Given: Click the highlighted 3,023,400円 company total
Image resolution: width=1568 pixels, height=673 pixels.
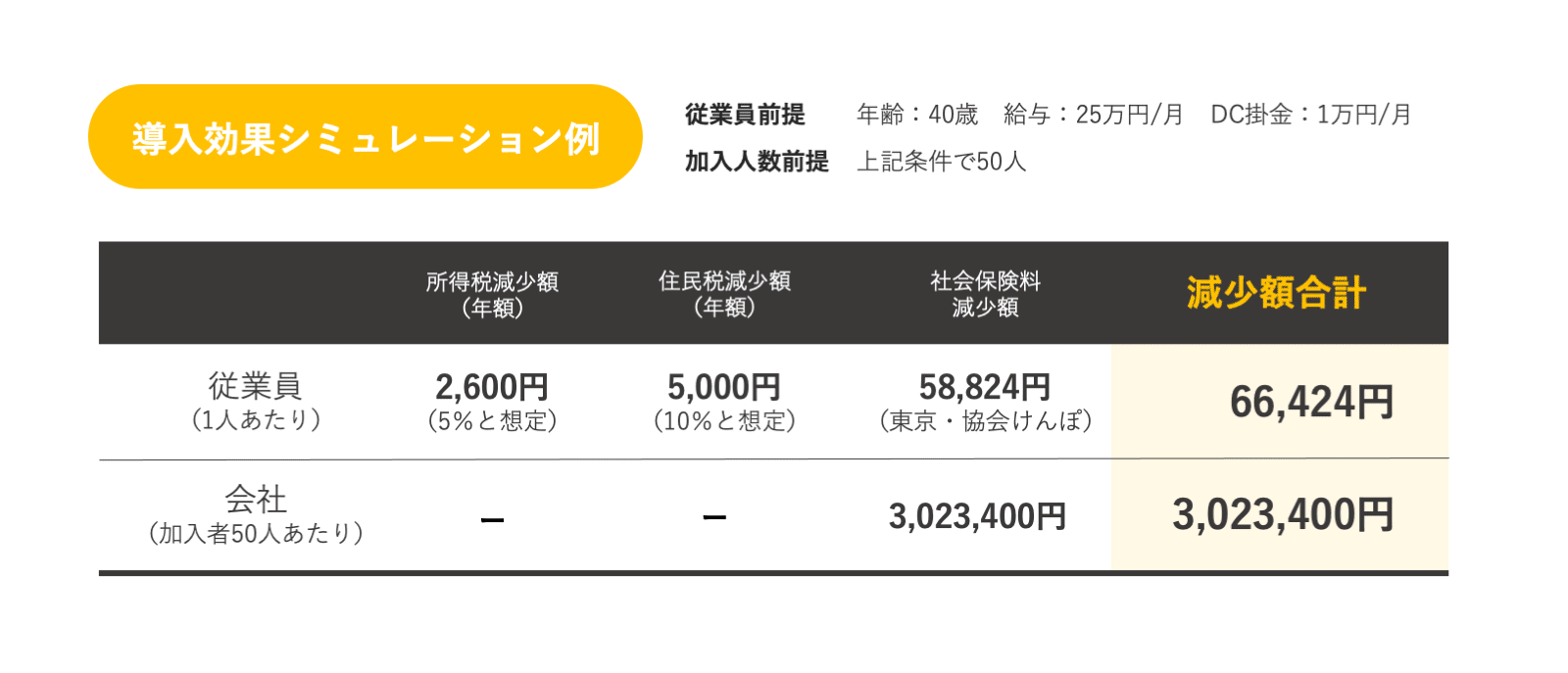Looking at the screenshot, I should click(x=1283, y=514).
